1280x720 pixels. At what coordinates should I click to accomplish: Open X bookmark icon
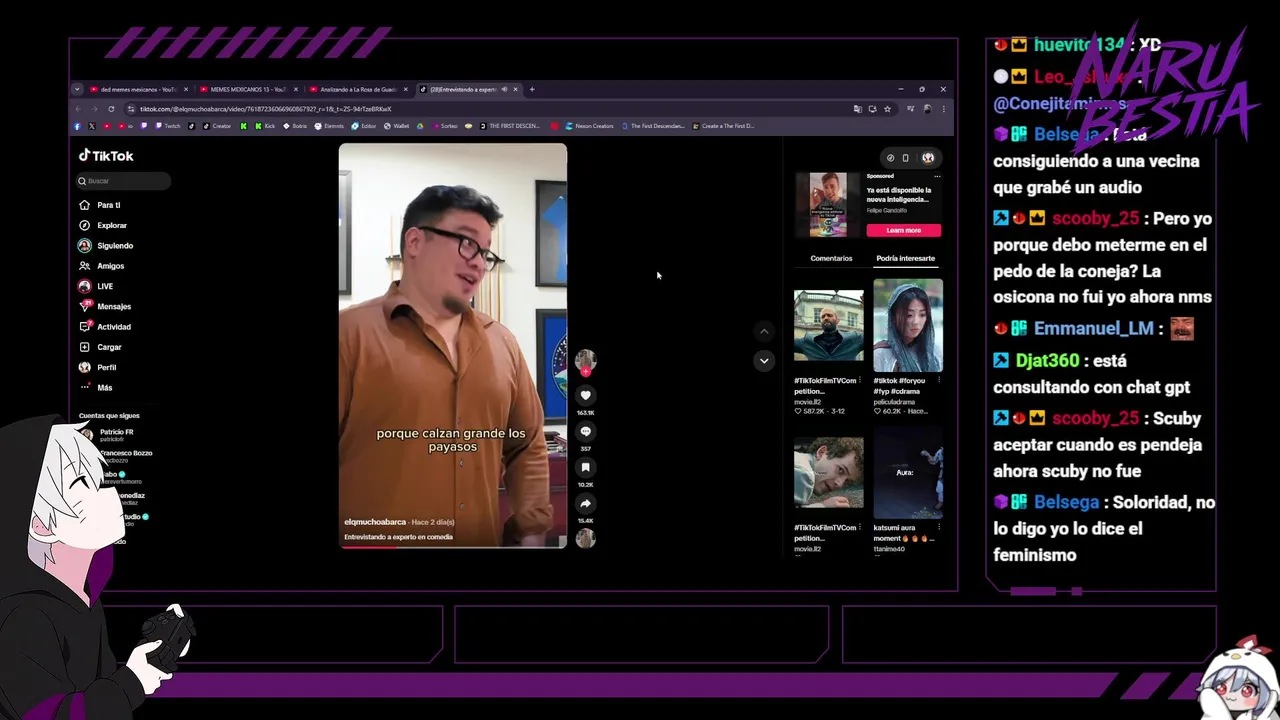point(91,126)
